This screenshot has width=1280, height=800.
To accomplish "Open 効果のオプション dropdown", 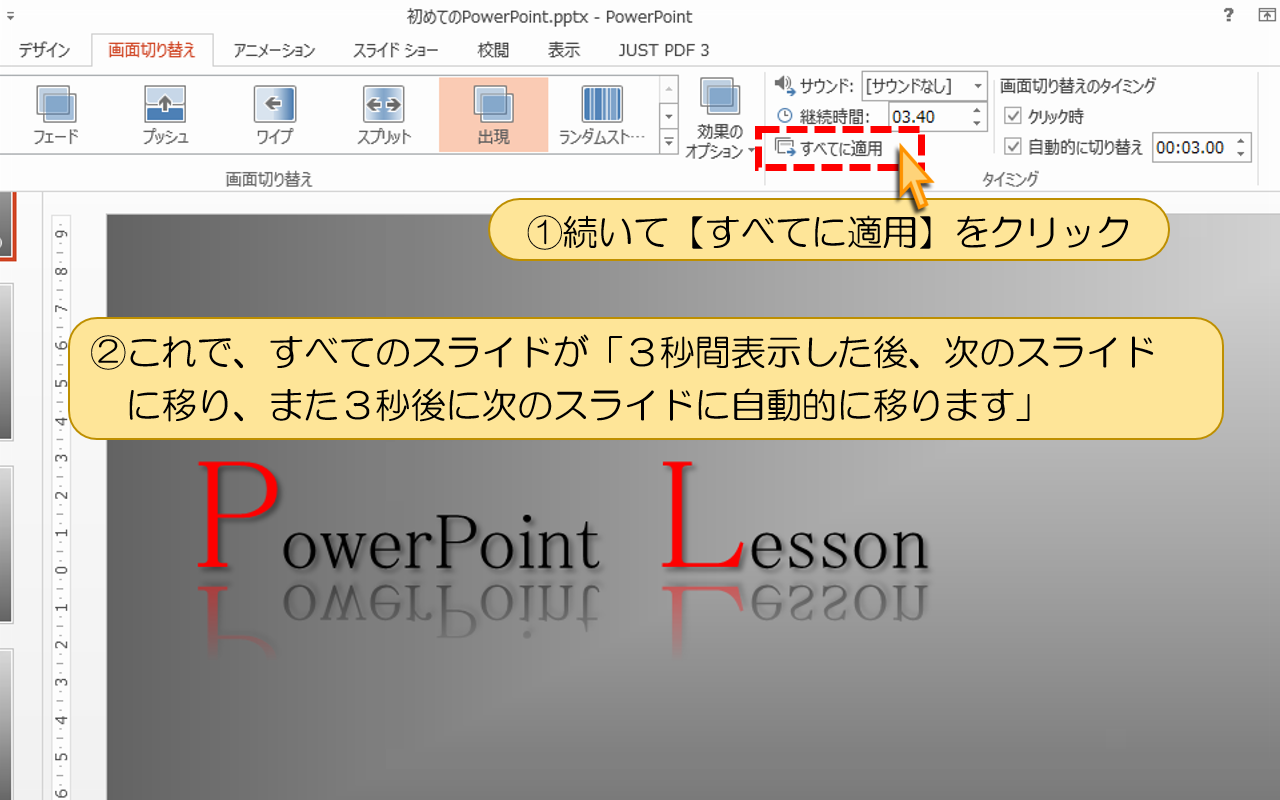I will point(720,118).
